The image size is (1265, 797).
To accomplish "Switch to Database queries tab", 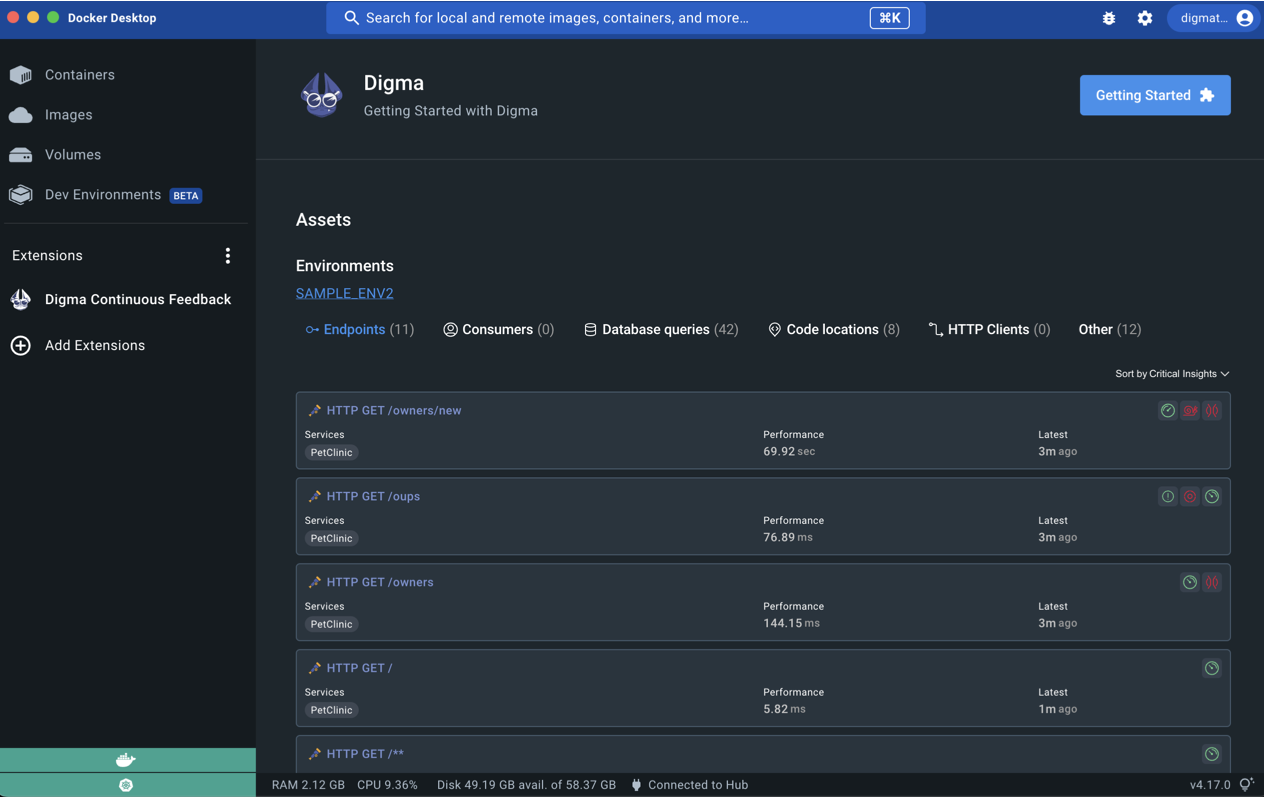I will tap(660, 330).
